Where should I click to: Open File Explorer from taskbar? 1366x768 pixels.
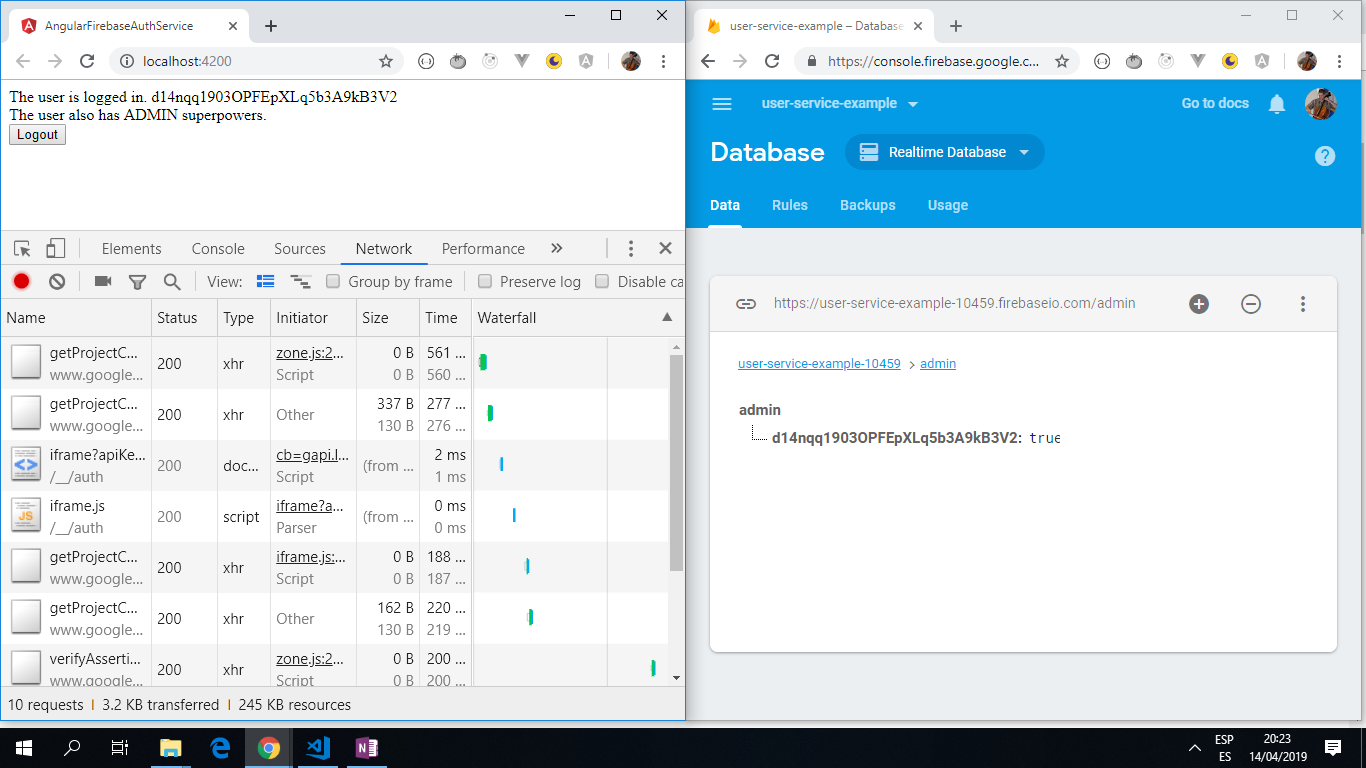171,748
